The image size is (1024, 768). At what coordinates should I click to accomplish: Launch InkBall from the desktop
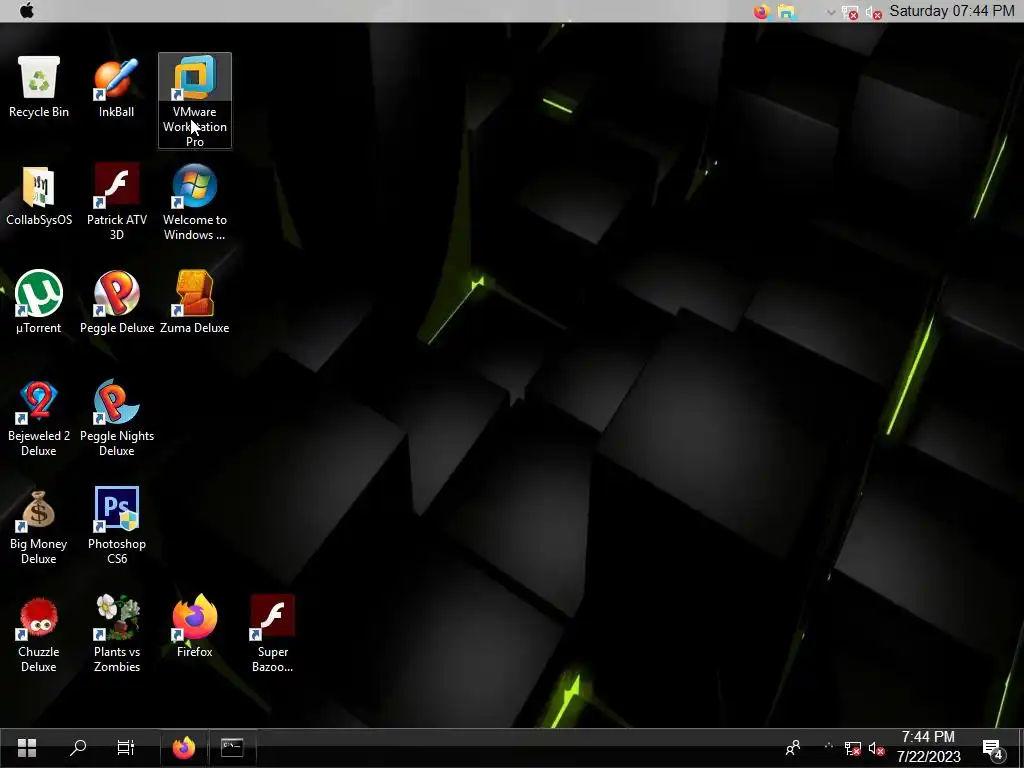pyautogui.click(x=116, y=87)
